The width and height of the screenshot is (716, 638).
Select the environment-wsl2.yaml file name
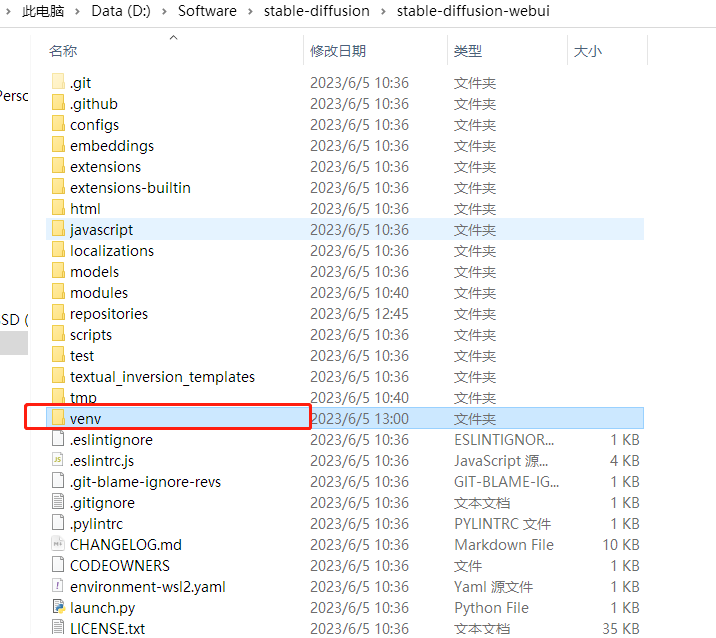147,587
